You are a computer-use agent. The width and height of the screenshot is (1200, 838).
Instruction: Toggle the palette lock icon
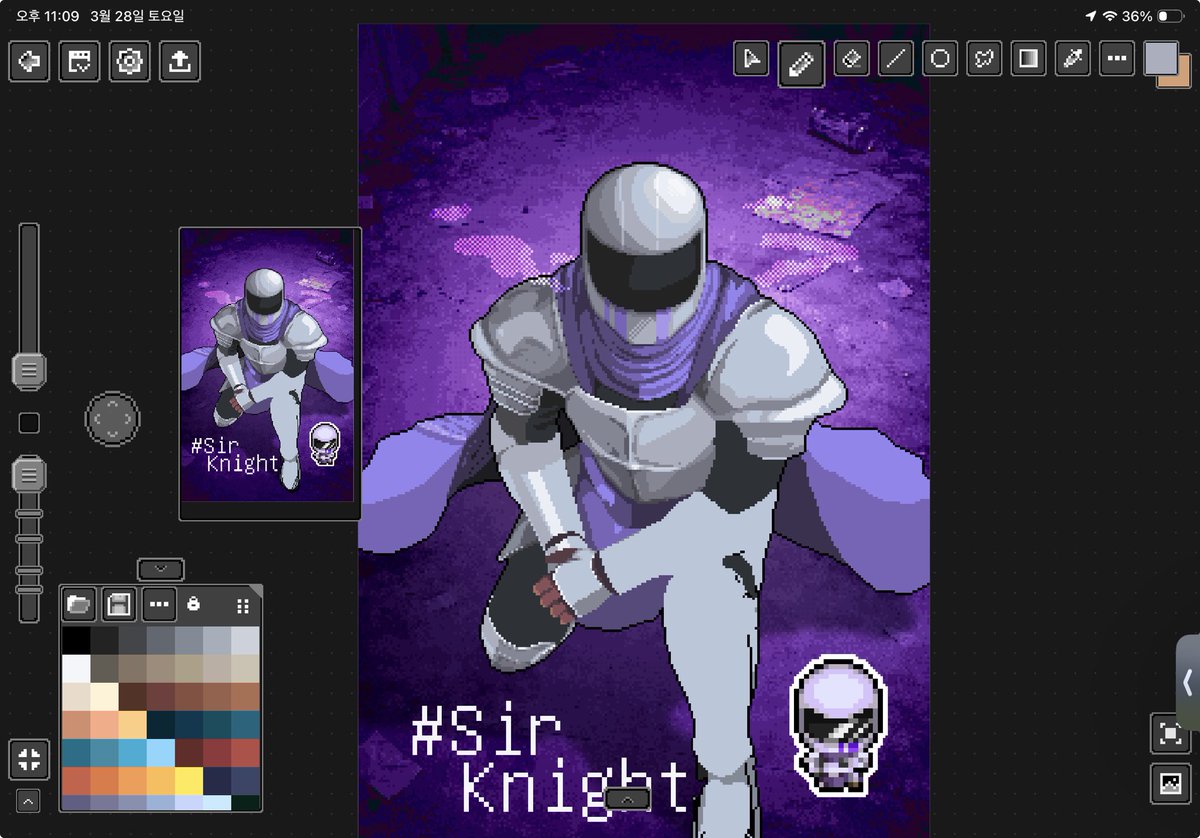coord(193,604)
